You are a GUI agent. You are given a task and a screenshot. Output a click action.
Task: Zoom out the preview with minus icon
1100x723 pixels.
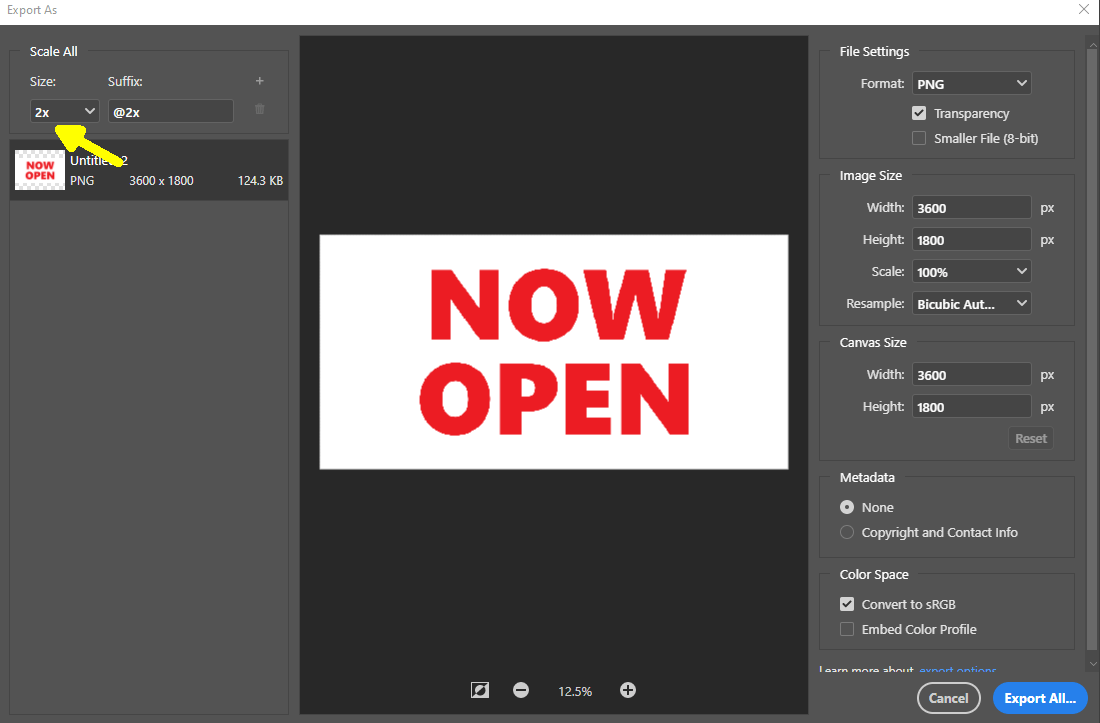click(521, 690)
